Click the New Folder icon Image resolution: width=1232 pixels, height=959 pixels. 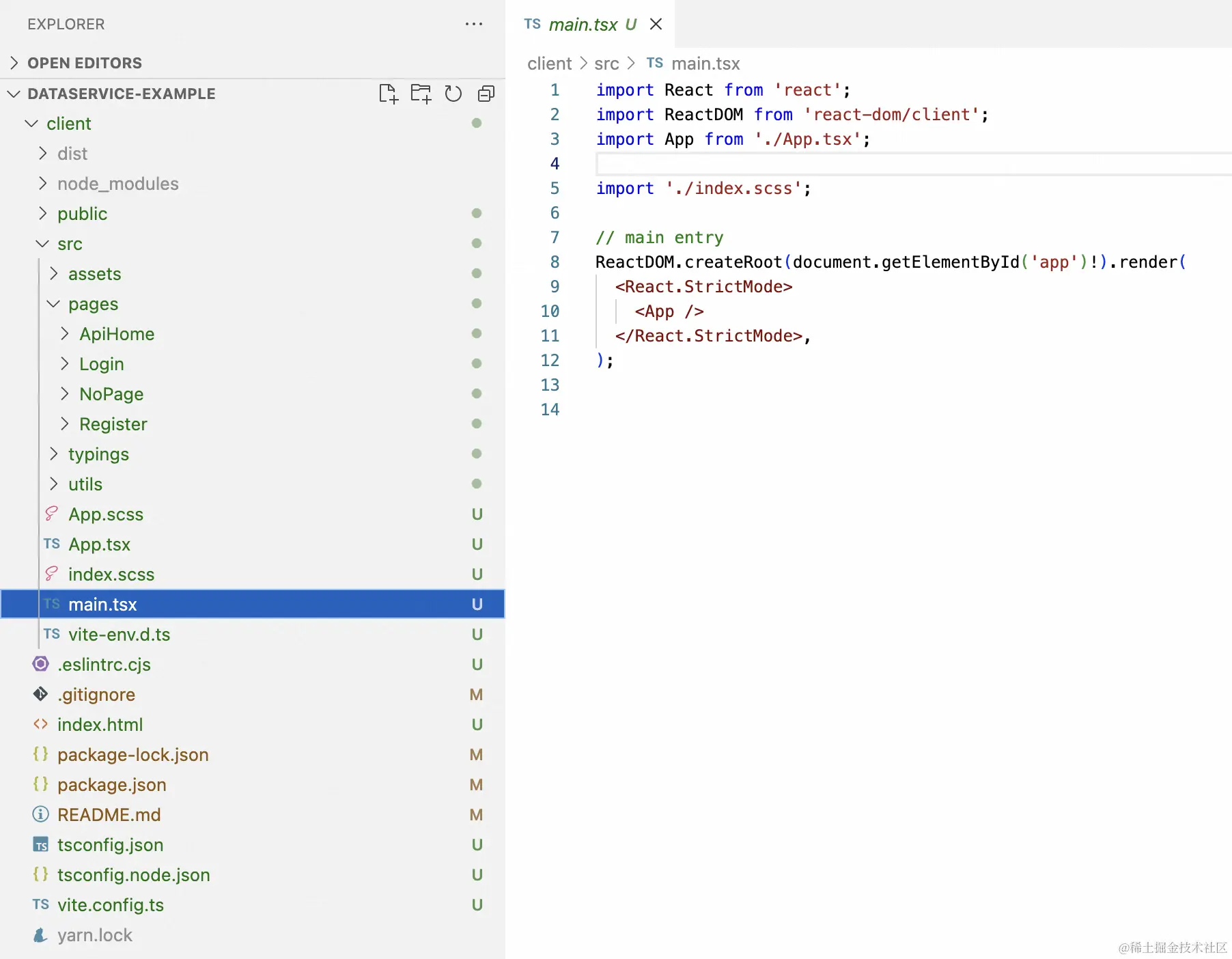pos(421,94)
